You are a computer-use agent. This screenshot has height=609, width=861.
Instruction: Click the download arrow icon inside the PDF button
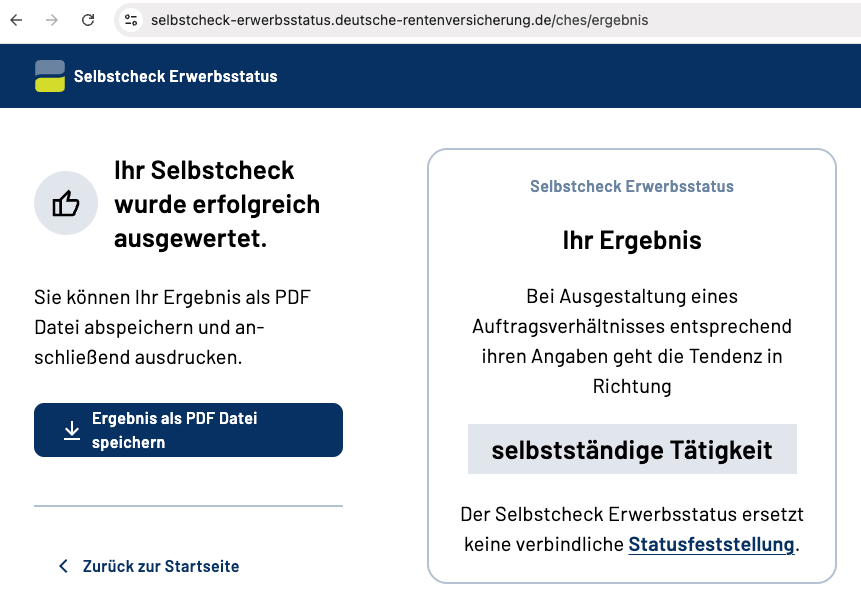(71, 429)
